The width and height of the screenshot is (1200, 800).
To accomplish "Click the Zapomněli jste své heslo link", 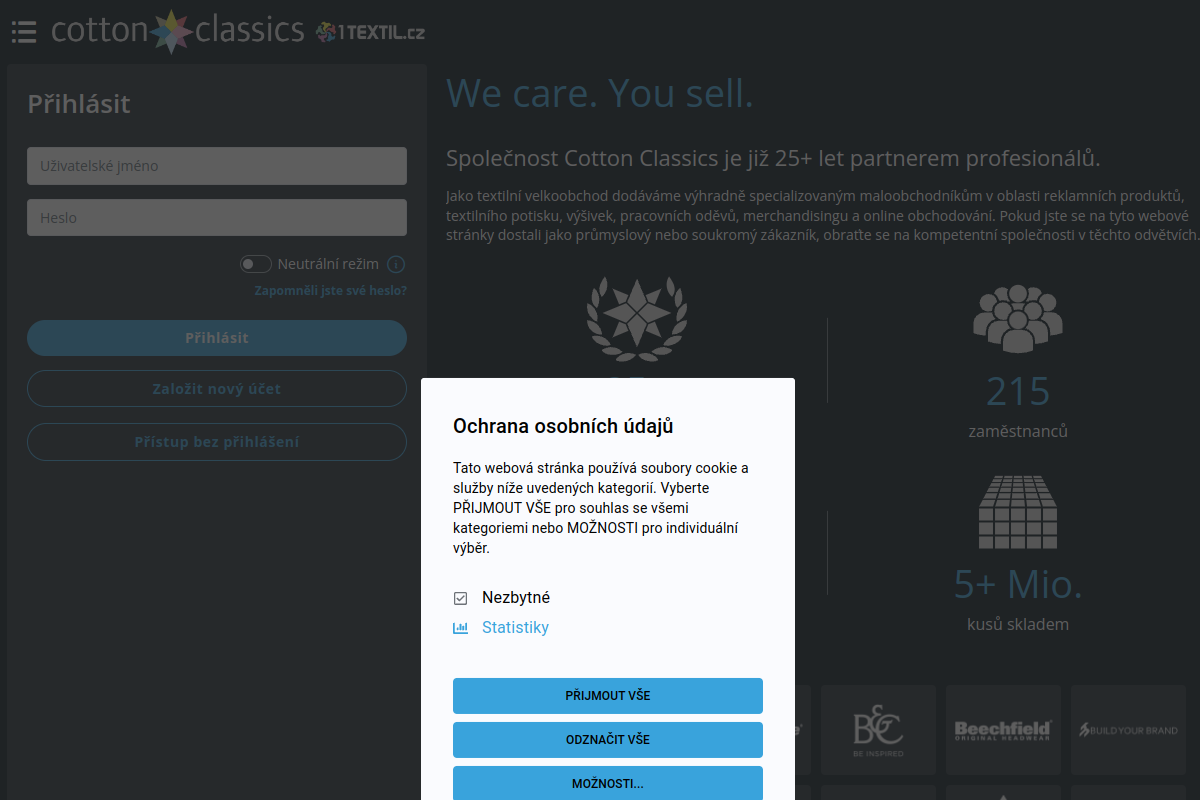I will click(x=331, y=291).
